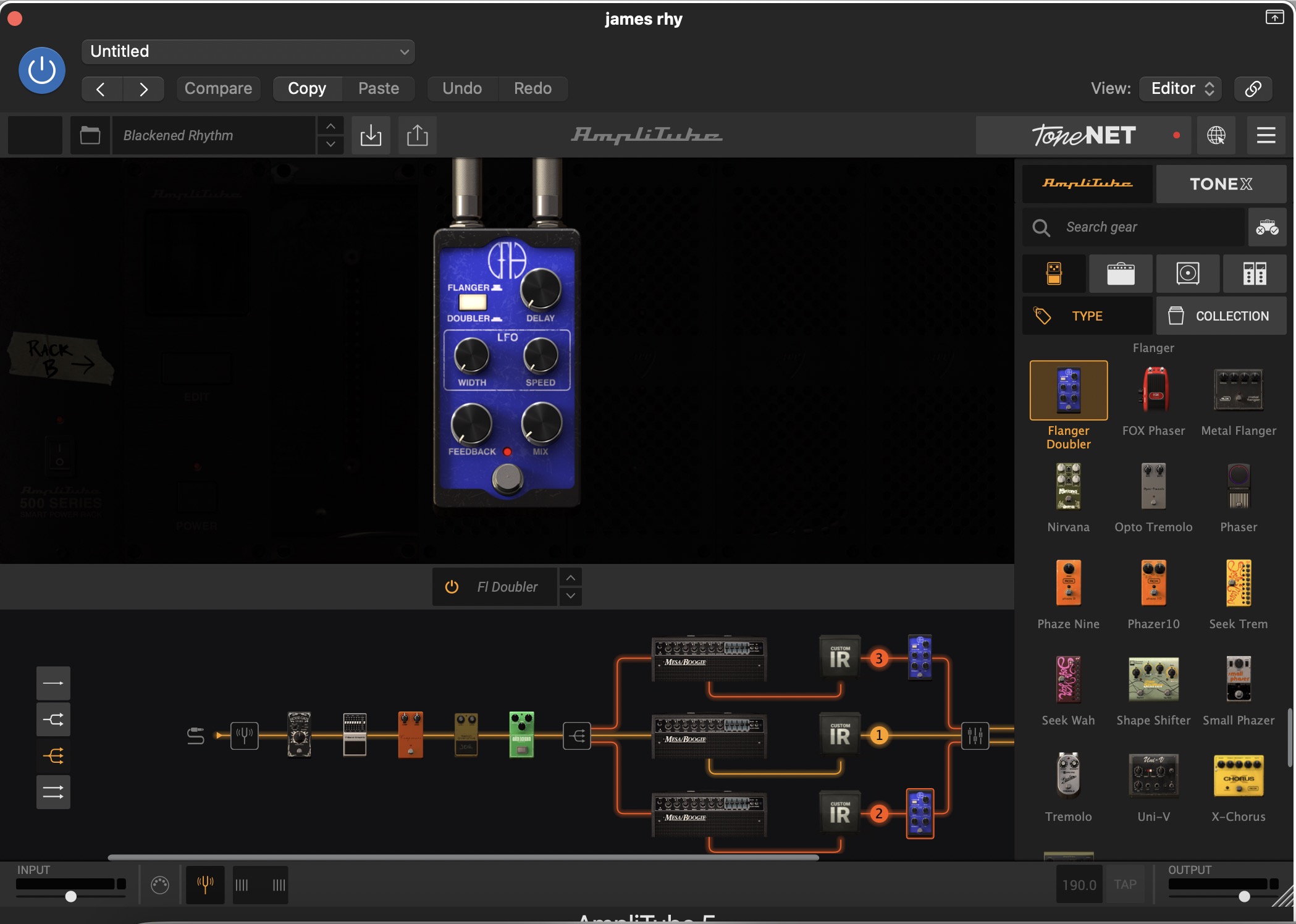Click the gear ownership filter icon
Viewport: 1296px width, 924px height.
(x=1267, y=227)
